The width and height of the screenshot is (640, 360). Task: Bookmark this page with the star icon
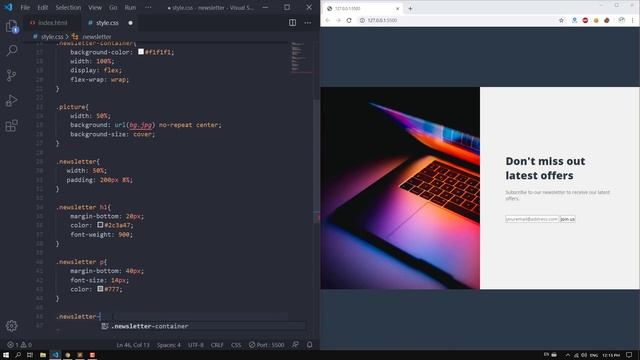[x=561, y=20]
